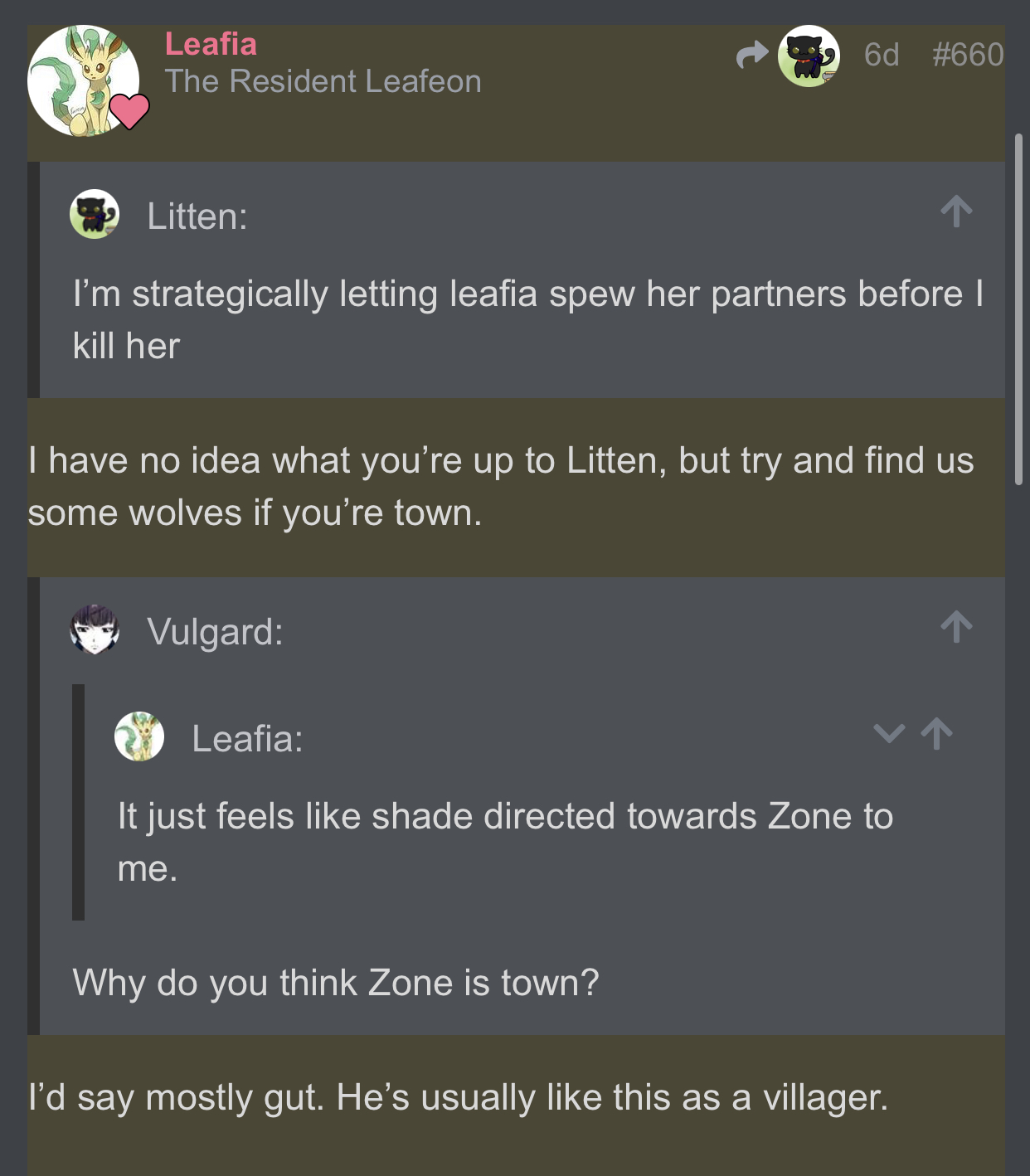Click Litten's small avatar in quote
Image resolution: width=1030 pixels, height=1176 pixels.
pos(95,214)
